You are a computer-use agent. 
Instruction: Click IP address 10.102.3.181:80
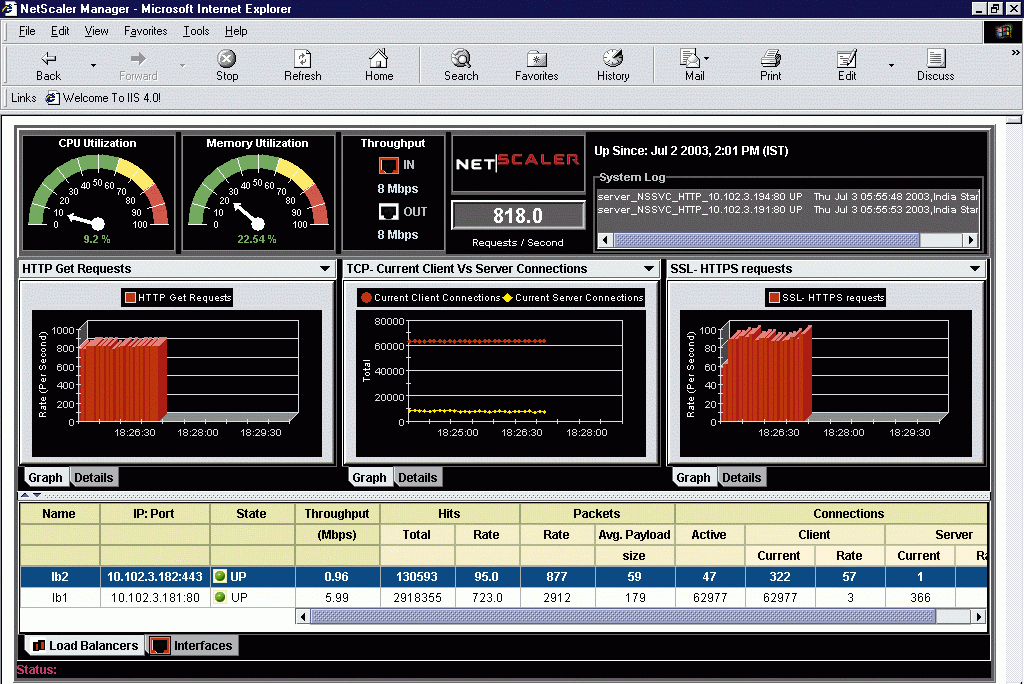pos(155,598)
